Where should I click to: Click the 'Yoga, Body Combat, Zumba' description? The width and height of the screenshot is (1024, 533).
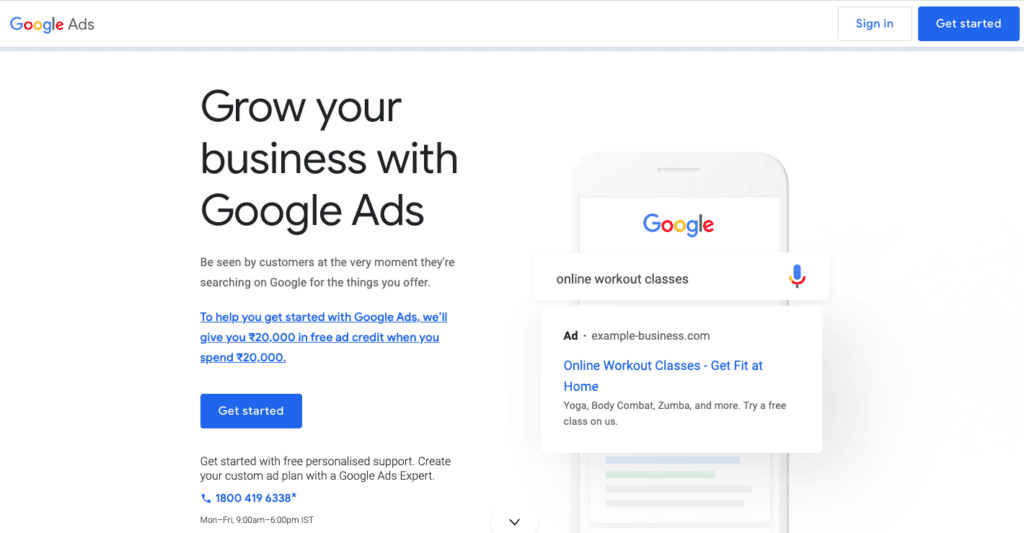pyautogui.click(x=675, y=413)
